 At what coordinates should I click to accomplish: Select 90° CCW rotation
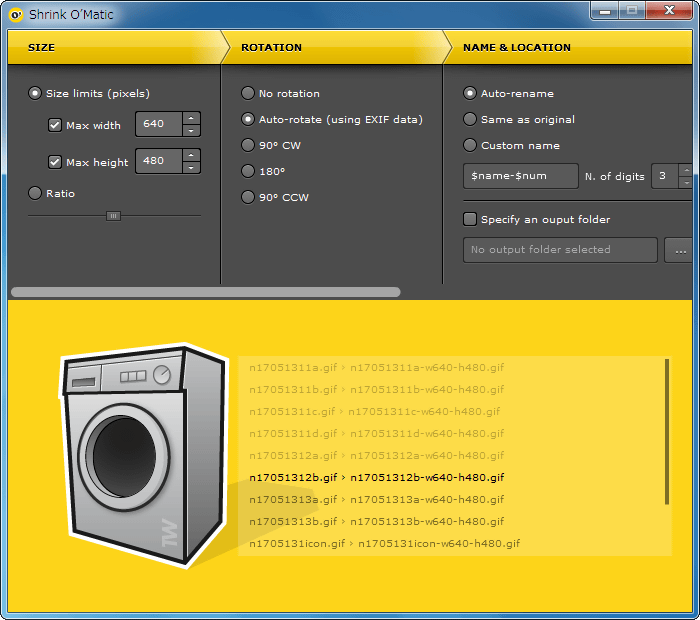pyautogui.click(x=248, y=197)
